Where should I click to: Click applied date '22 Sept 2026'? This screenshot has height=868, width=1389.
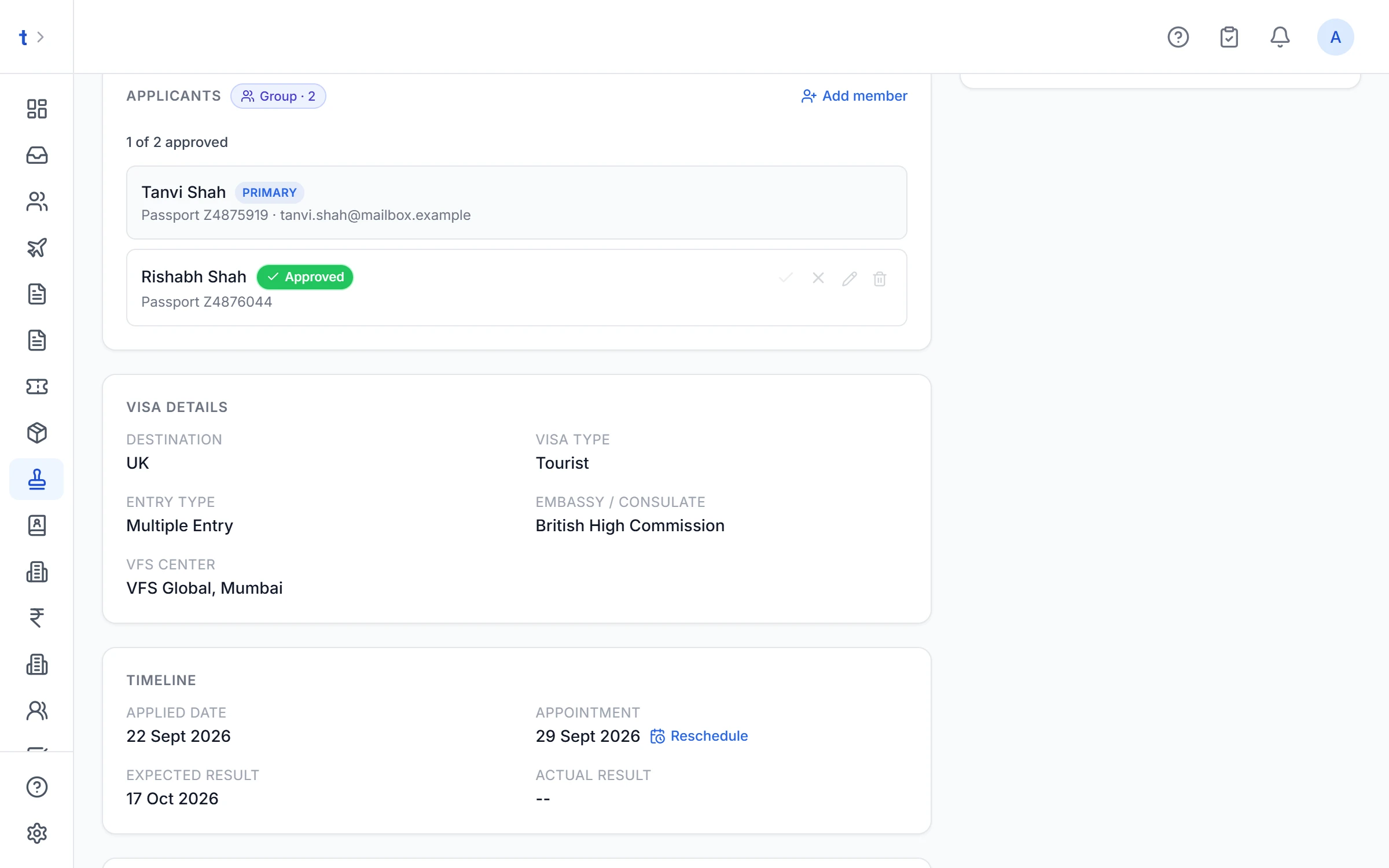point(178,736)
